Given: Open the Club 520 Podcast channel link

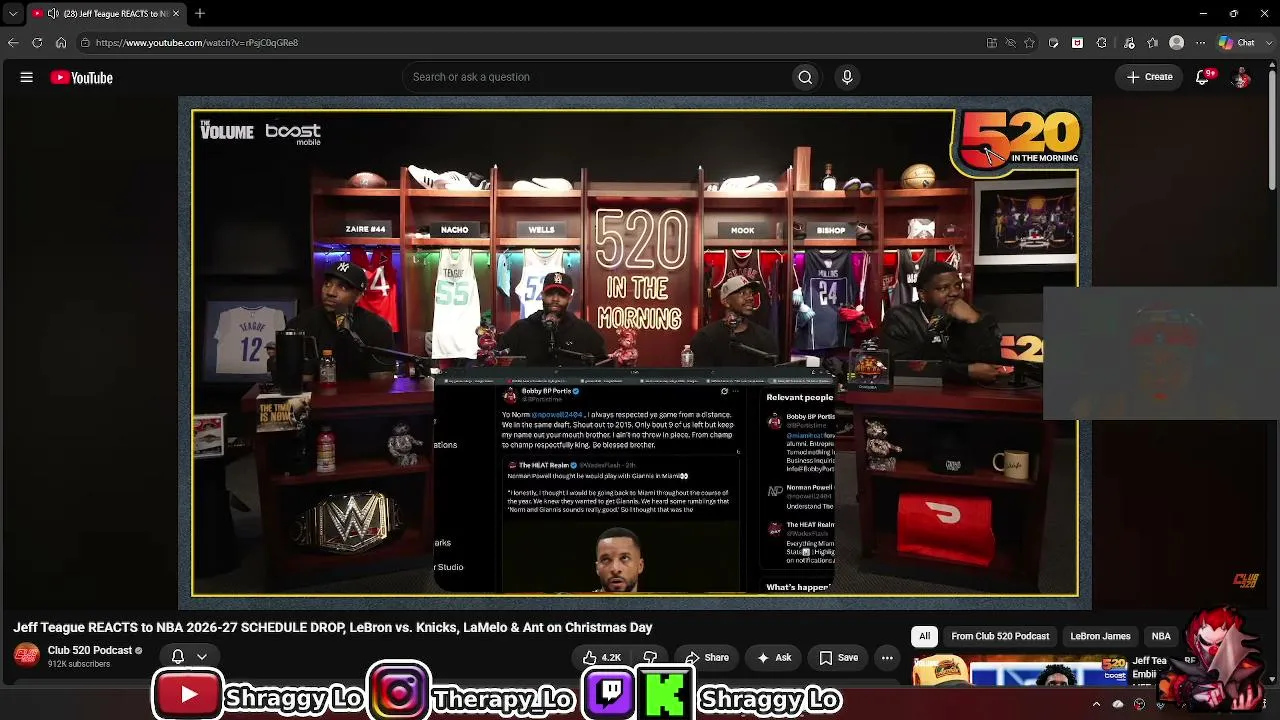Looking at the screenshot, I should click(x=90, y=650).
